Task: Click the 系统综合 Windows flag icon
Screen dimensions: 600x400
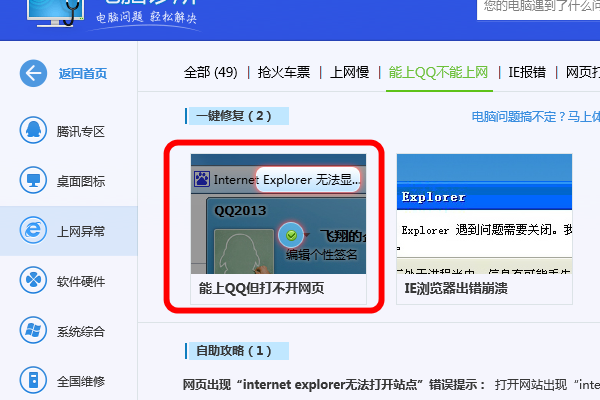Action: tap(33, 330)
